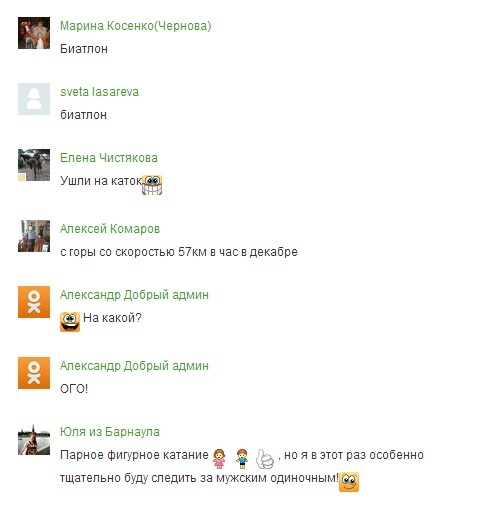The height and width of the screenshot is (510, 489).
Task: Click orange OK logo avatar beside На какой?
Action: click(x=34, y=302)
